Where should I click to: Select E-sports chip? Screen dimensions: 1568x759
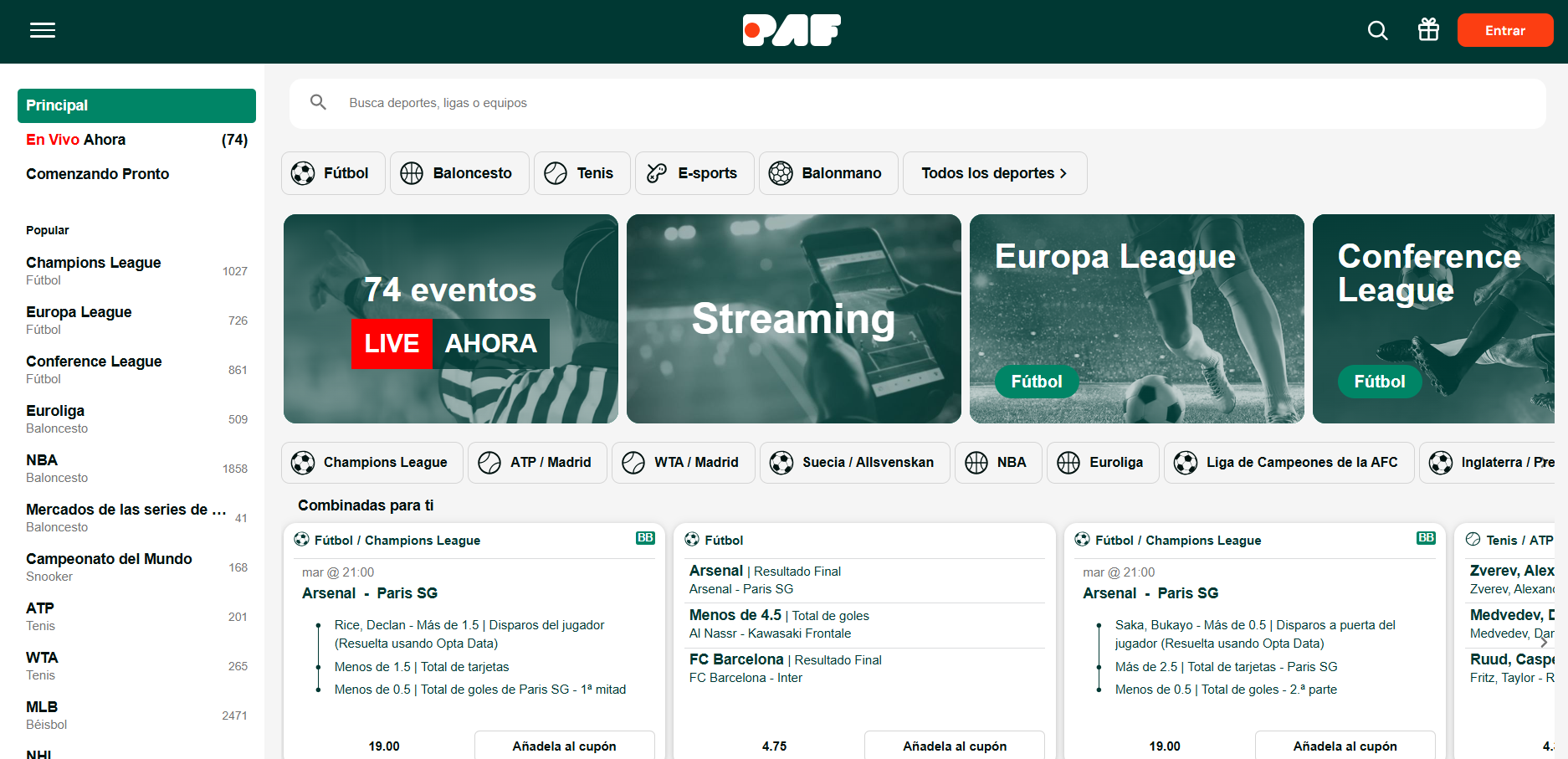click(694, 173)
